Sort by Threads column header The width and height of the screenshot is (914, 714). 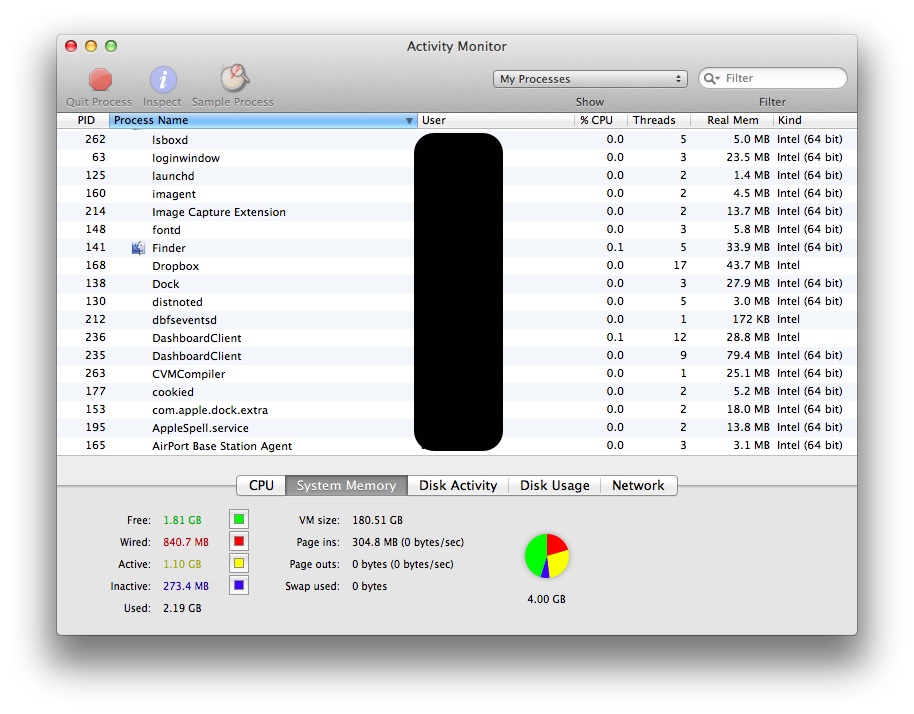click(659, 120)
